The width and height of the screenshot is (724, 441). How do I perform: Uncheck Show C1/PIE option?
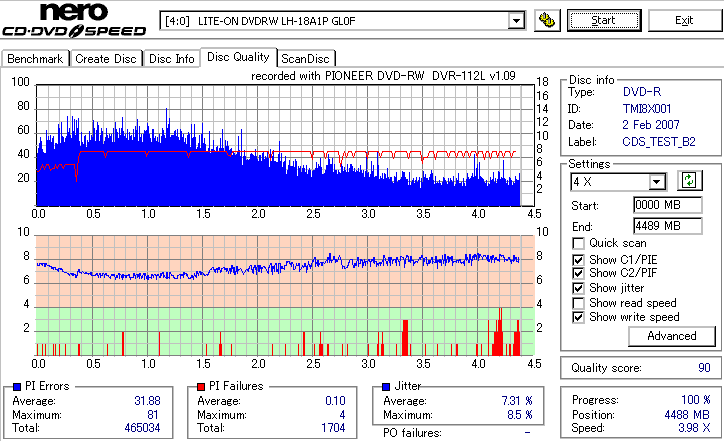[x=578, y=260]
